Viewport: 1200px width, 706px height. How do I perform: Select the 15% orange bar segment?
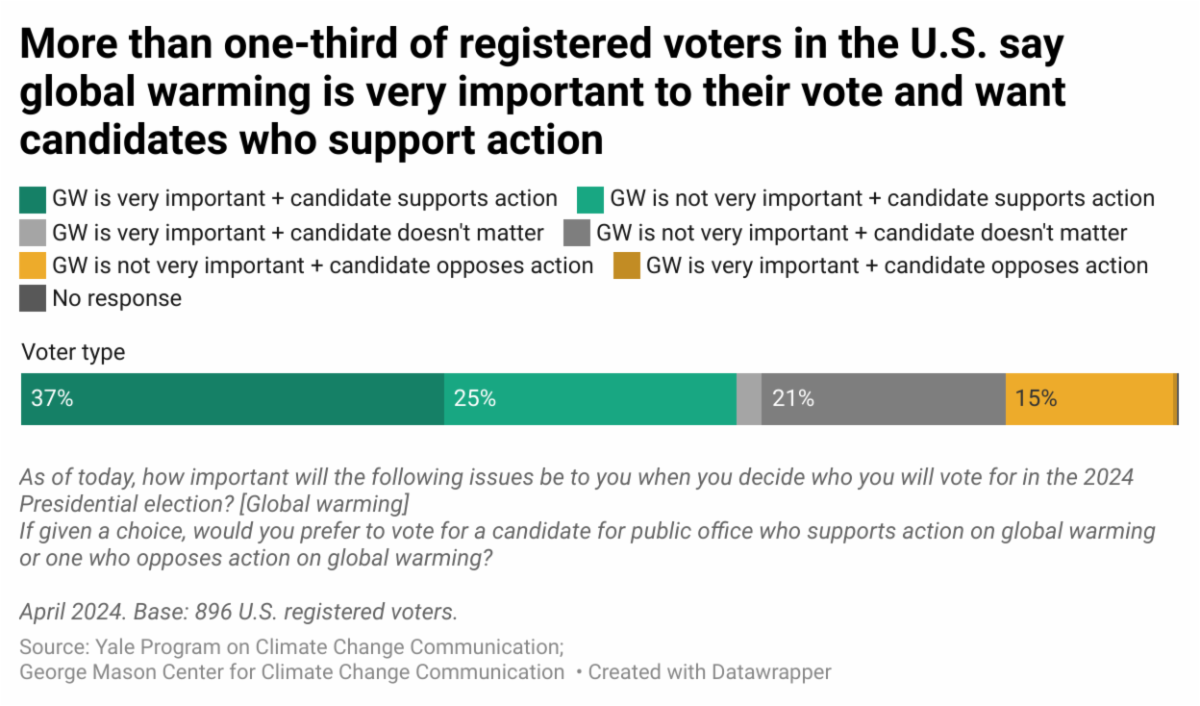1089,399
